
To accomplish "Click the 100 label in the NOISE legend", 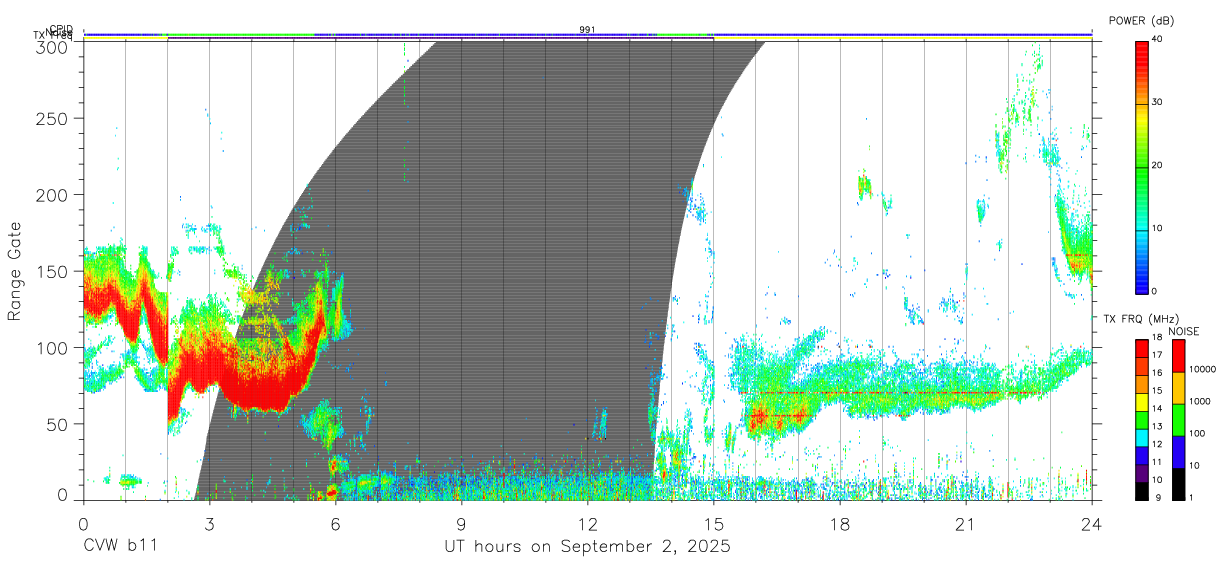I will coord(1198,433).
